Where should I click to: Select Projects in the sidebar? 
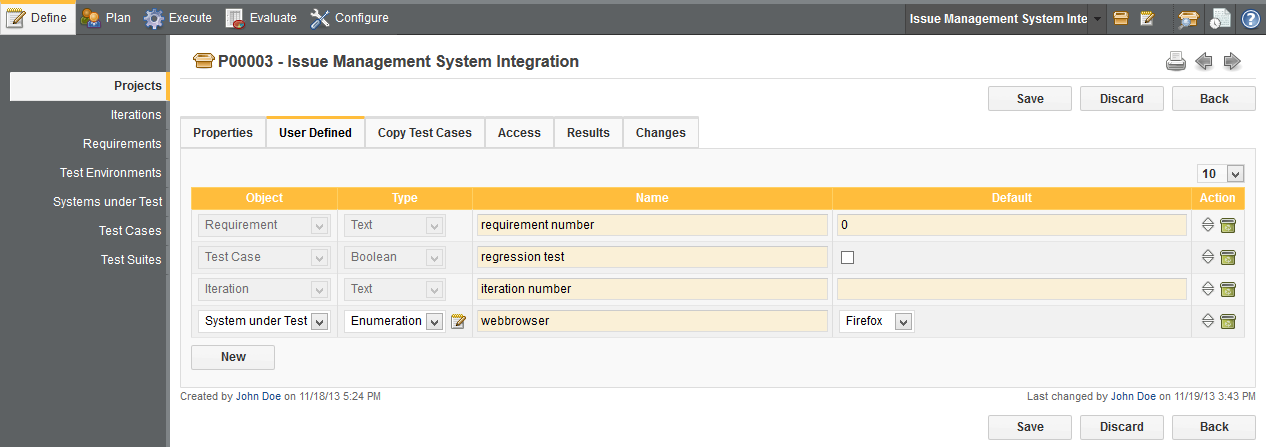pos(88,86)
